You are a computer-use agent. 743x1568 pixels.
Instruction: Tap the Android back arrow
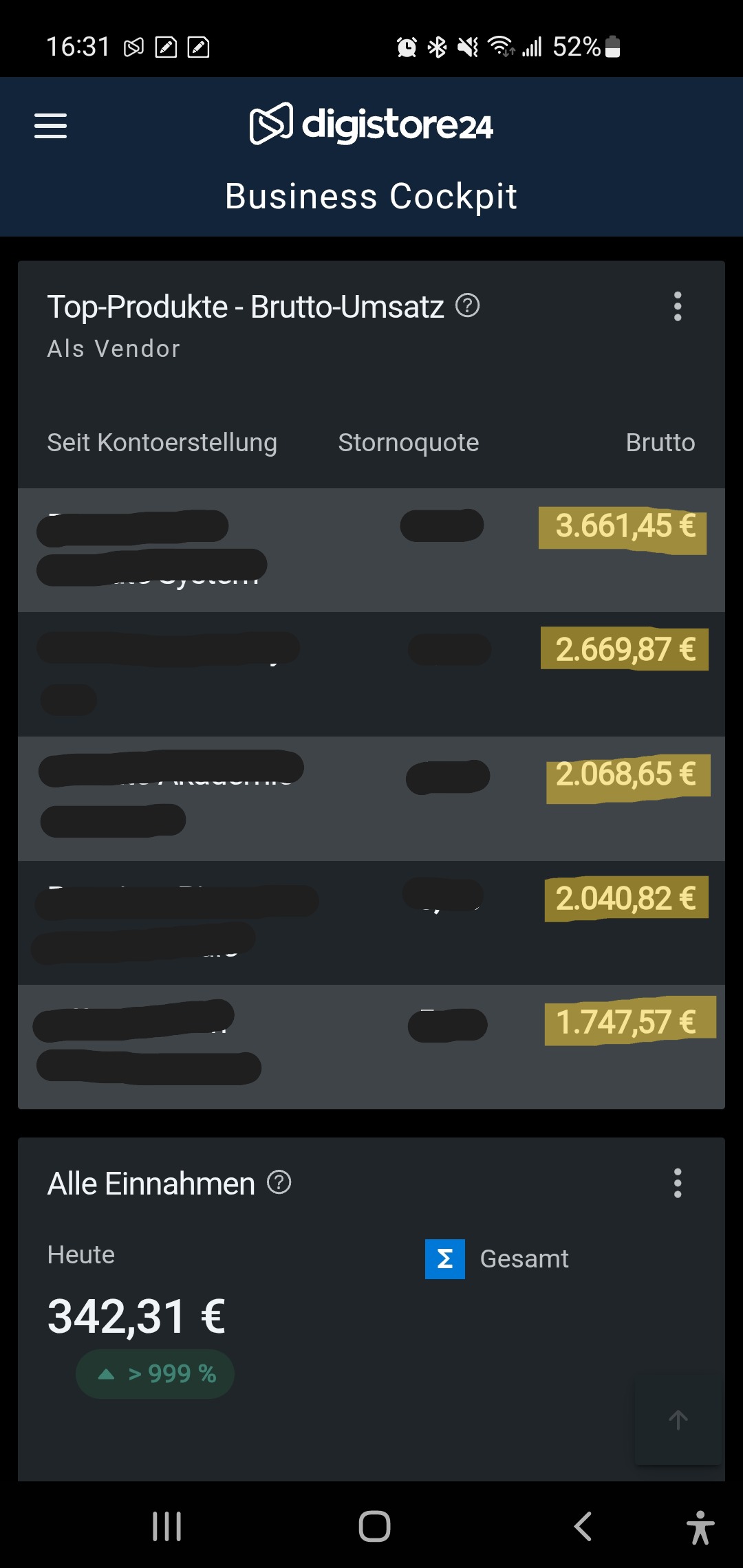583,1526
